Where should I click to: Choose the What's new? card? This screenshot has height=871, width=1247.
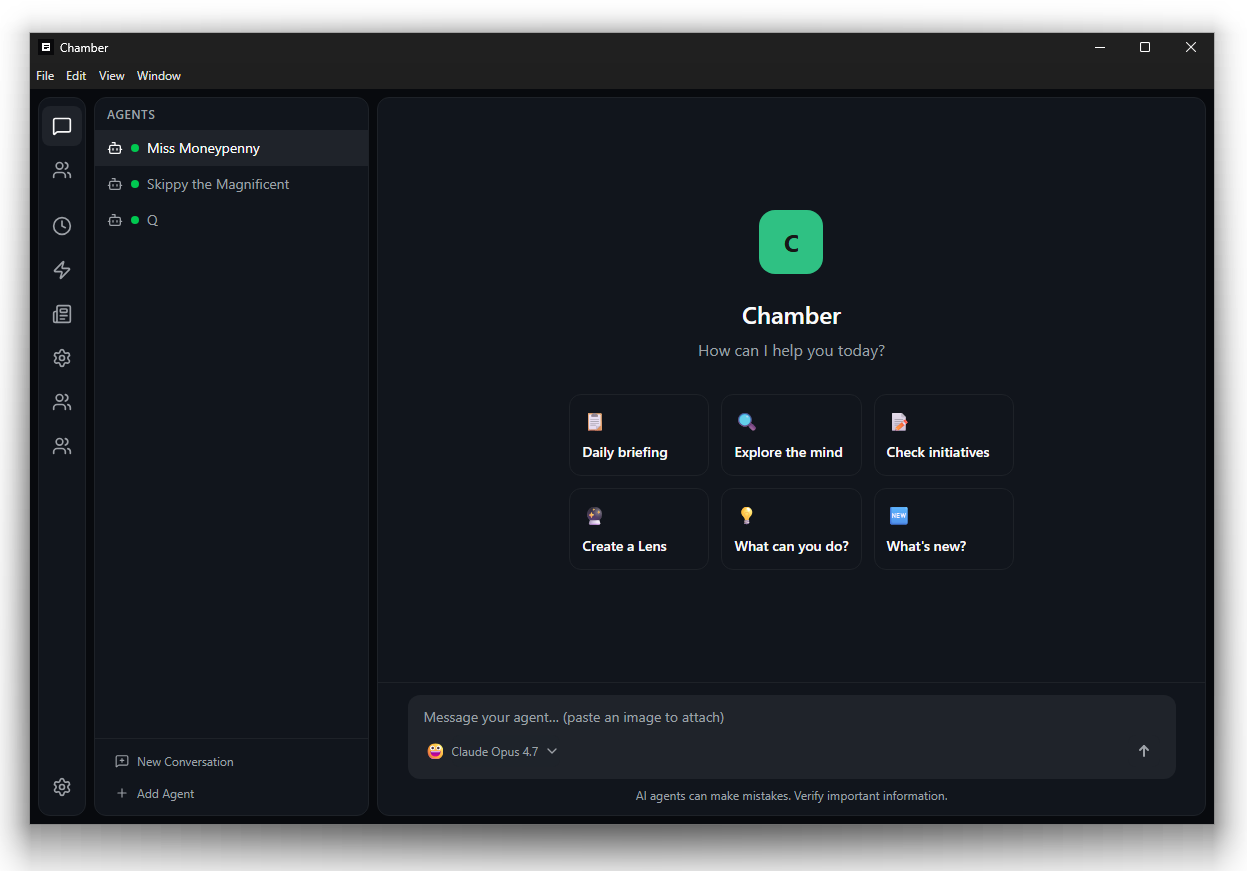tap(944, 529)
